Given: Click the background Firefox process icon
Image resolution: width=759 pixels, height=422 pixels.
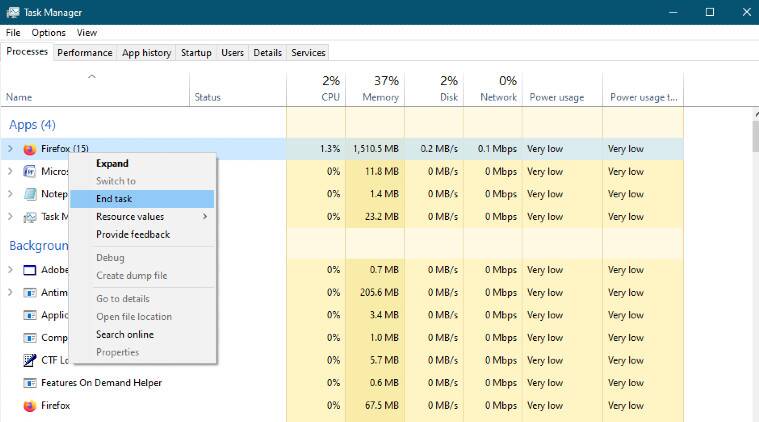Looking at the screenshot, I should click(29, 406).
